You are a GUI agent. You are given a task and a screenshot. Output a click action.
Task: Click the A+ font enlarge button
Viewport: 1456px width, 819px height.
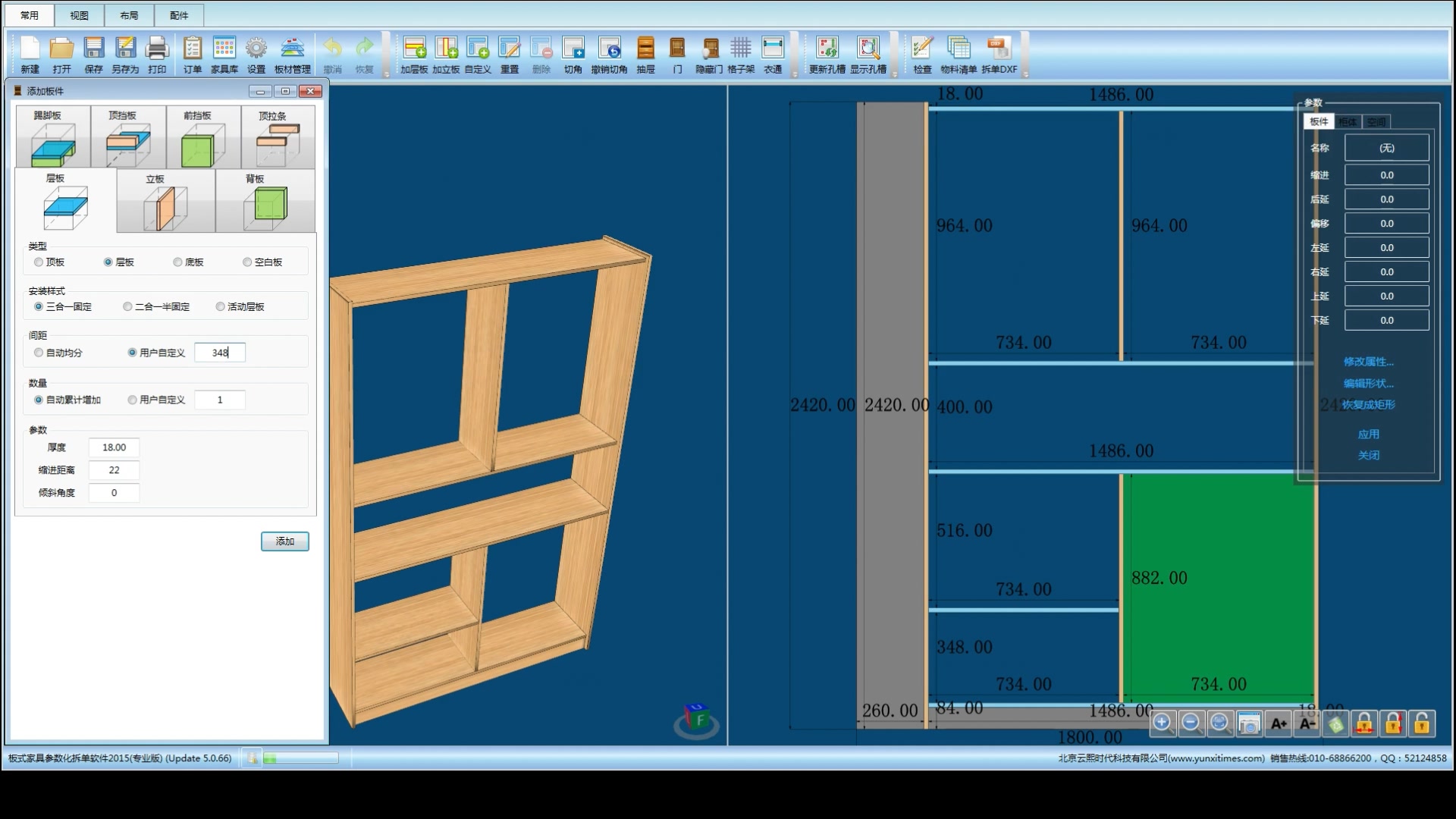[1279, 723]
